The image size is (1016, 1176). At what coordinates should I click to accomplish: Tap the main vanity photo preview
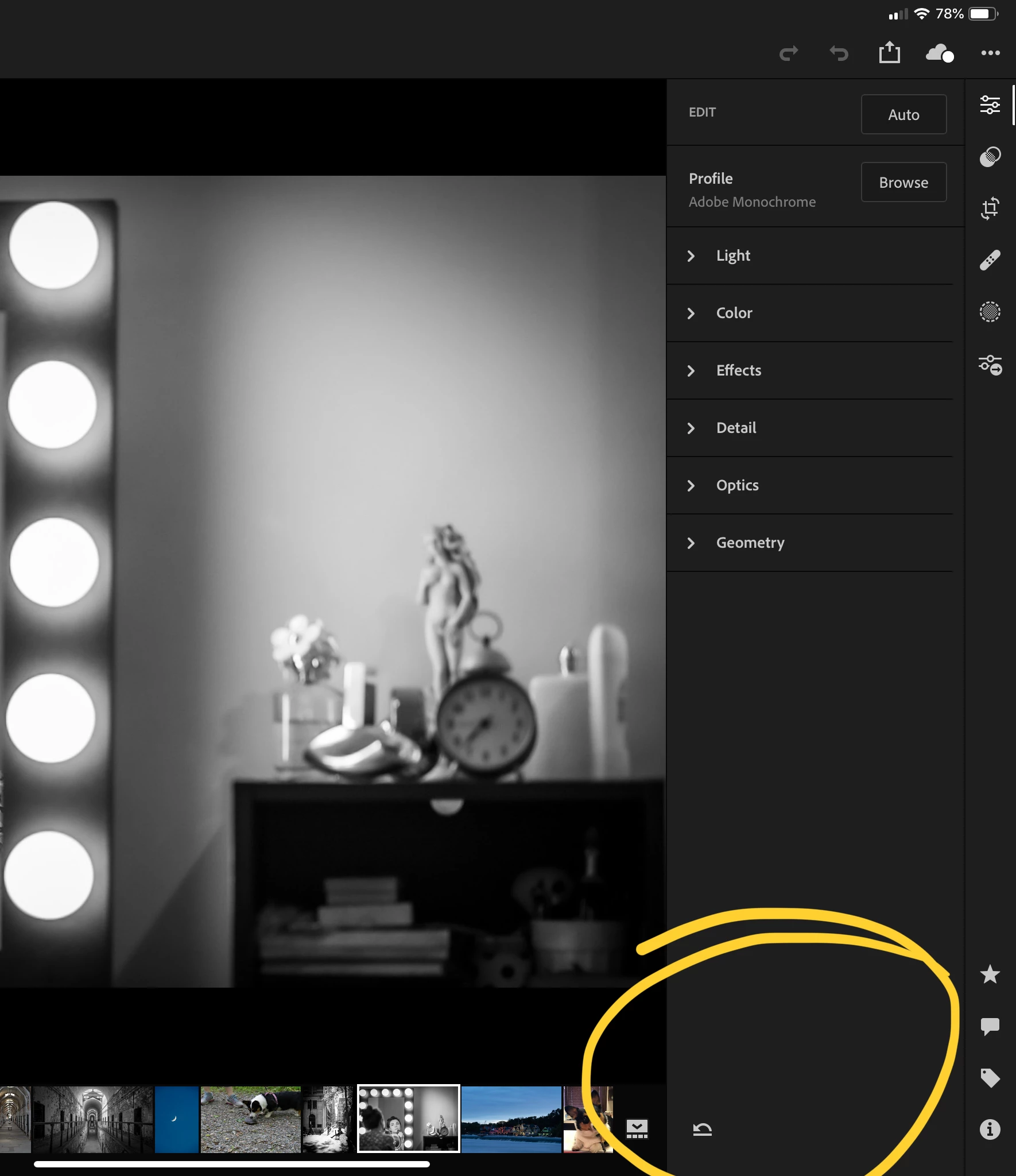pos(333,581)
